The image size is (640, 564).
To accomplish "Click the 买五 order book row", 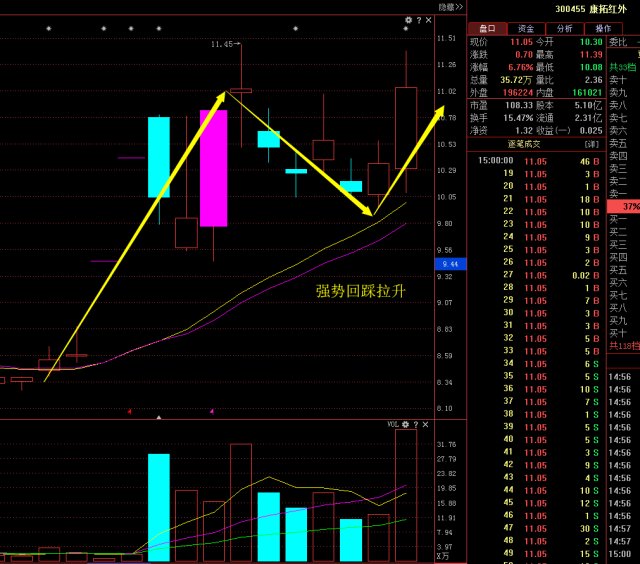I will point(618,270).
